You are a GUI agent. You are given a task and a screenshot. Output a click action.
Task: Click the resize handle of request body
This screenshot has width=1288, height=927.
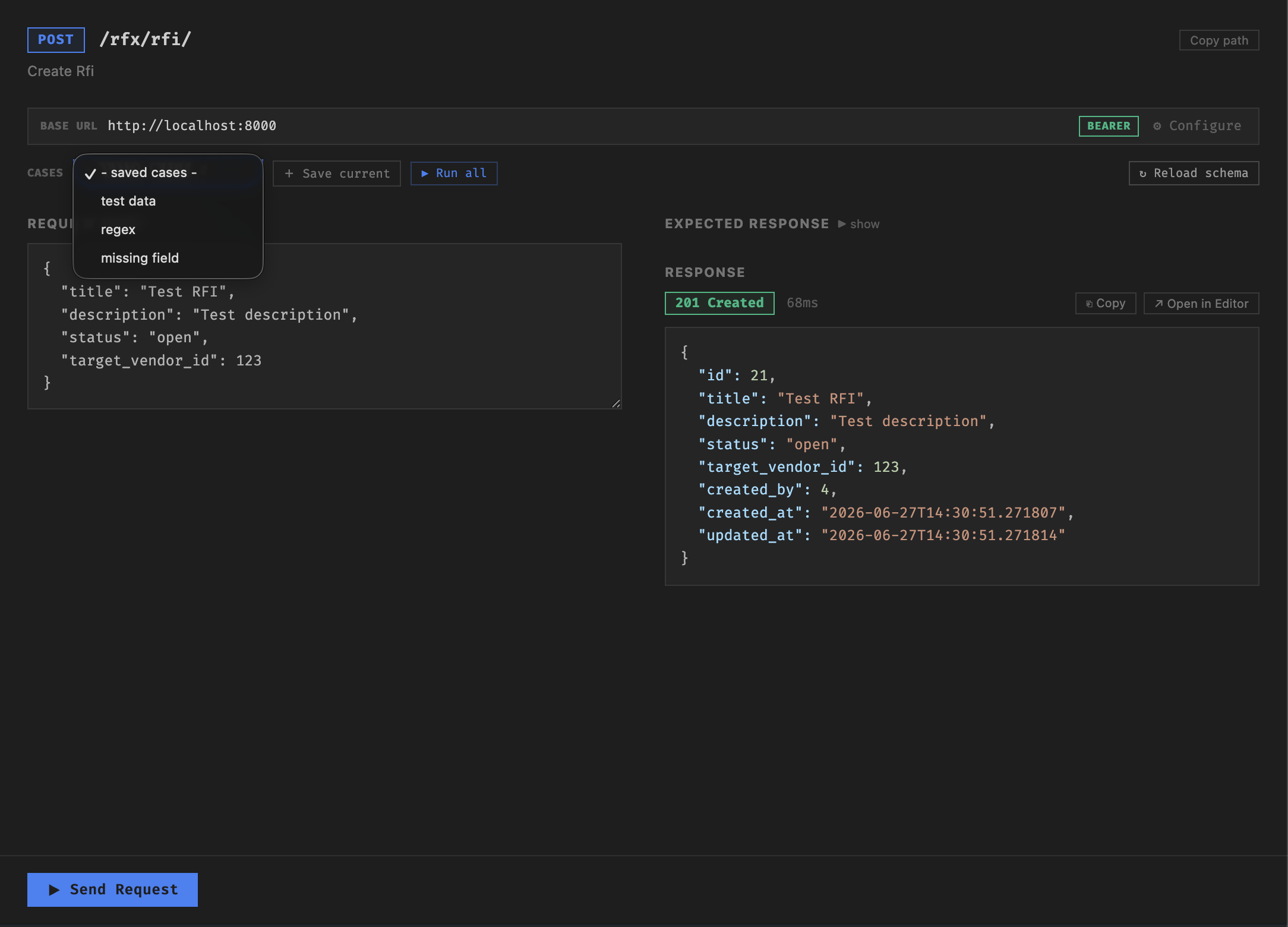tap(616, 403)
